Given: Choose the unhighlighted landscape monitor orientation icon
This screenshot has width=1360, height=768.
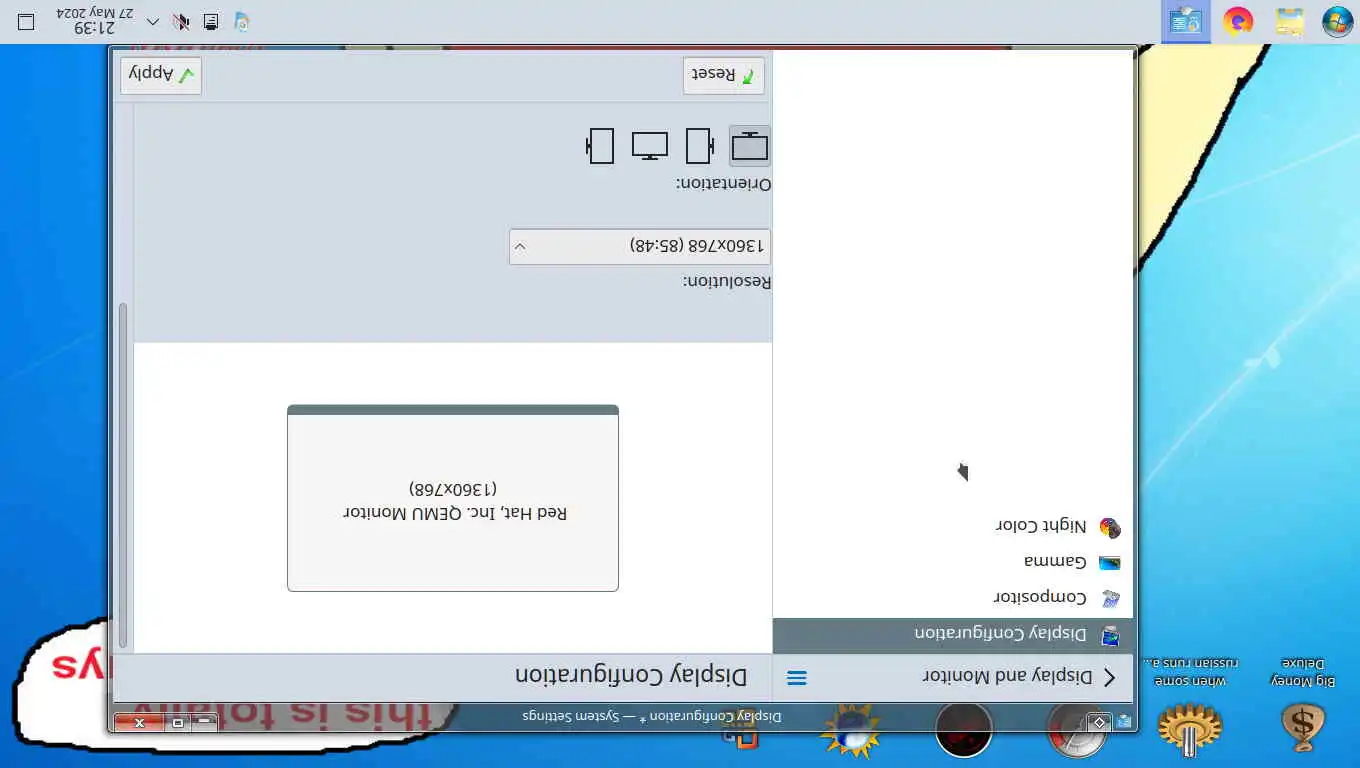Looking at the screenshot, I should tap(650, 146).
